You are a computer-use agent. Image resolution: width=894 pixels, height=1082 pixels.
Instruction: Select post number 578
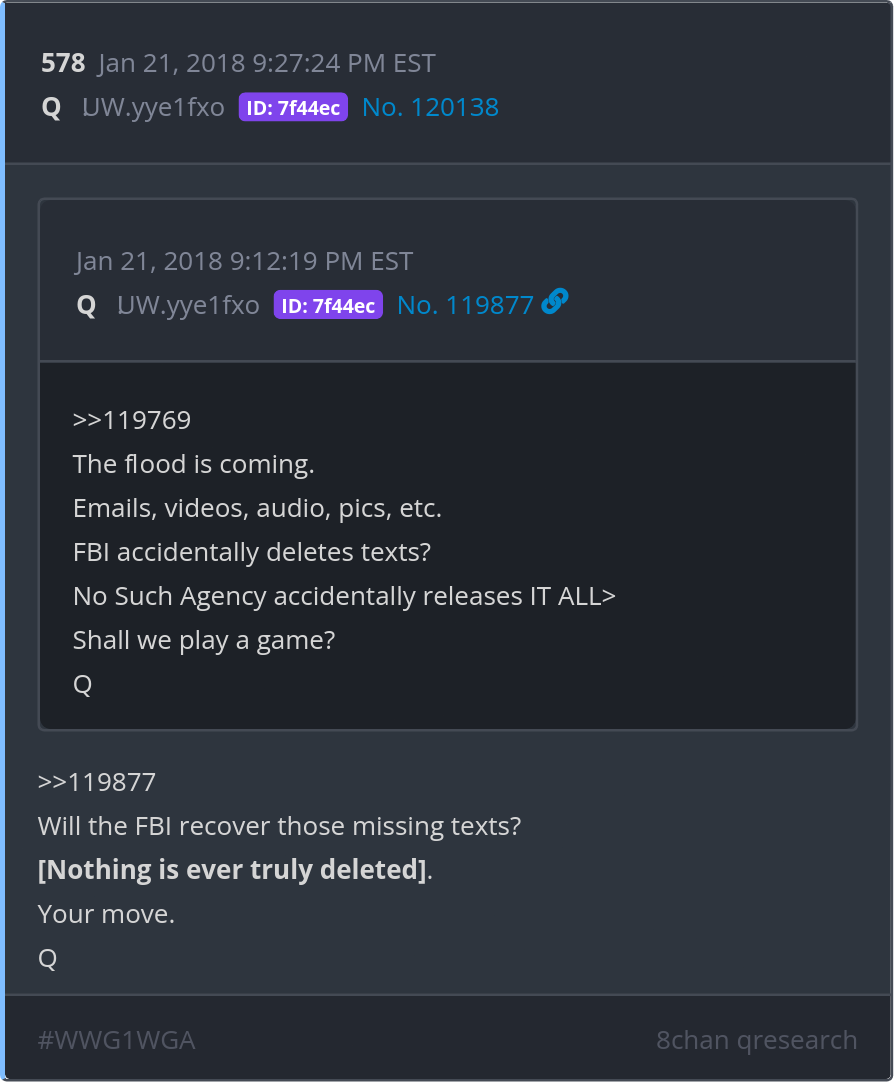pos(63,63)
